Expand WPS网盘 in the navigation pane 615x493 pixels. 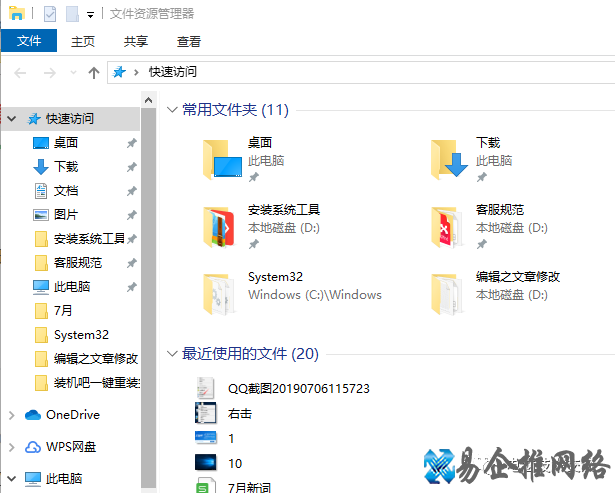coord(12,447)
